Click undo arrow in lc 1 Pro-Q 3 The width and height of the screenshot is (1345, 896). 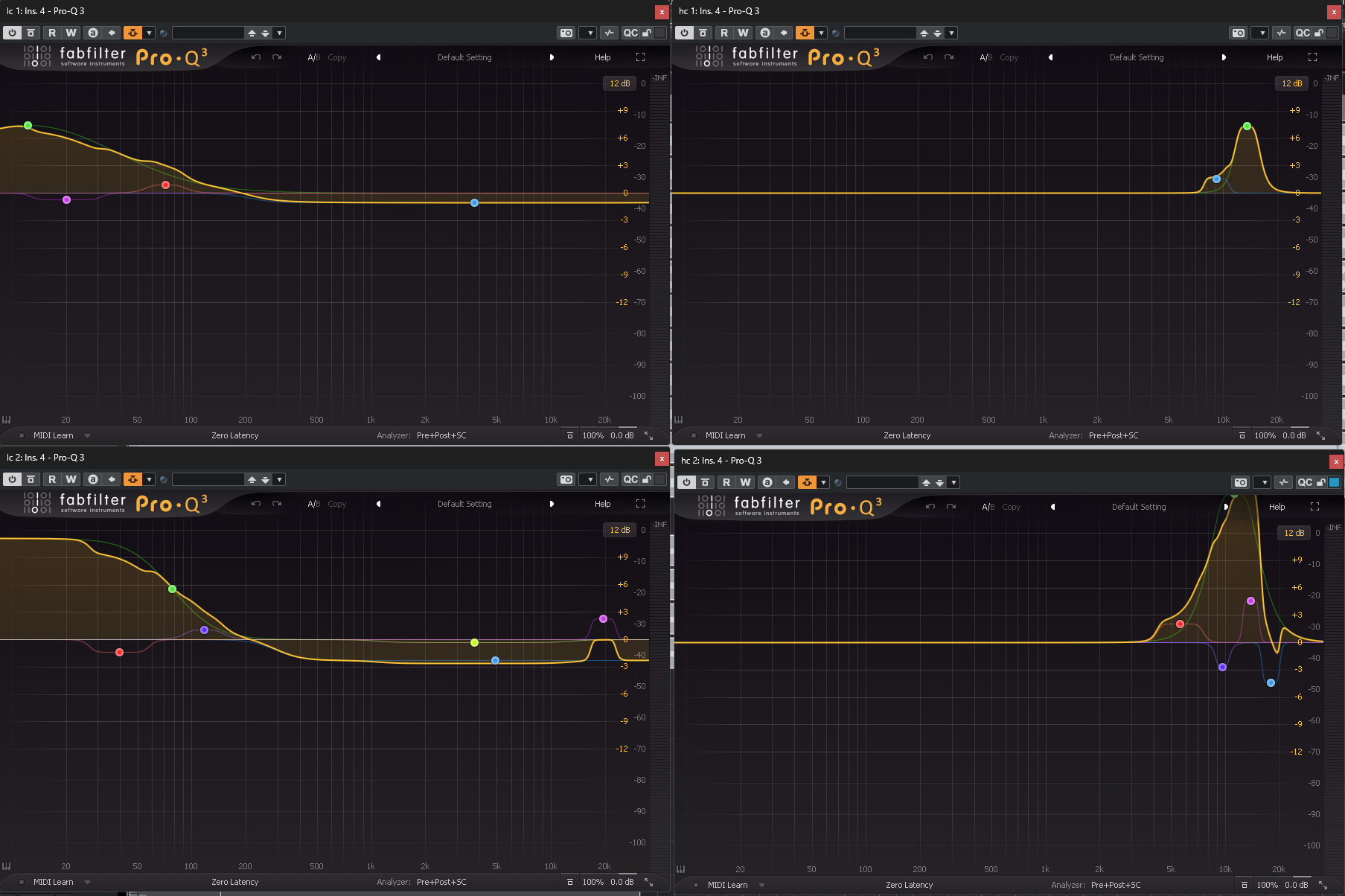pyautogui.click(x=256, y=57)
